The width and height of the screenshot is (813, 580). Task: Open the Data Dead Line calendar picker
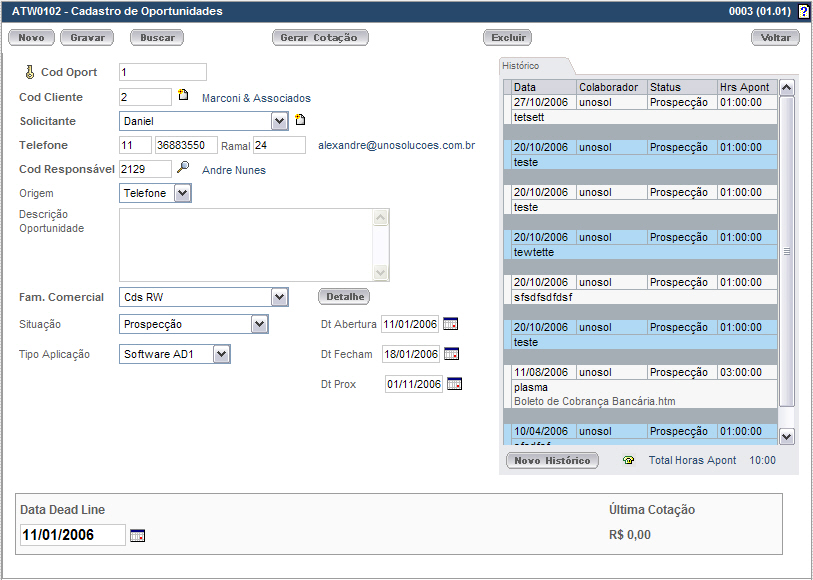[137, 536]
